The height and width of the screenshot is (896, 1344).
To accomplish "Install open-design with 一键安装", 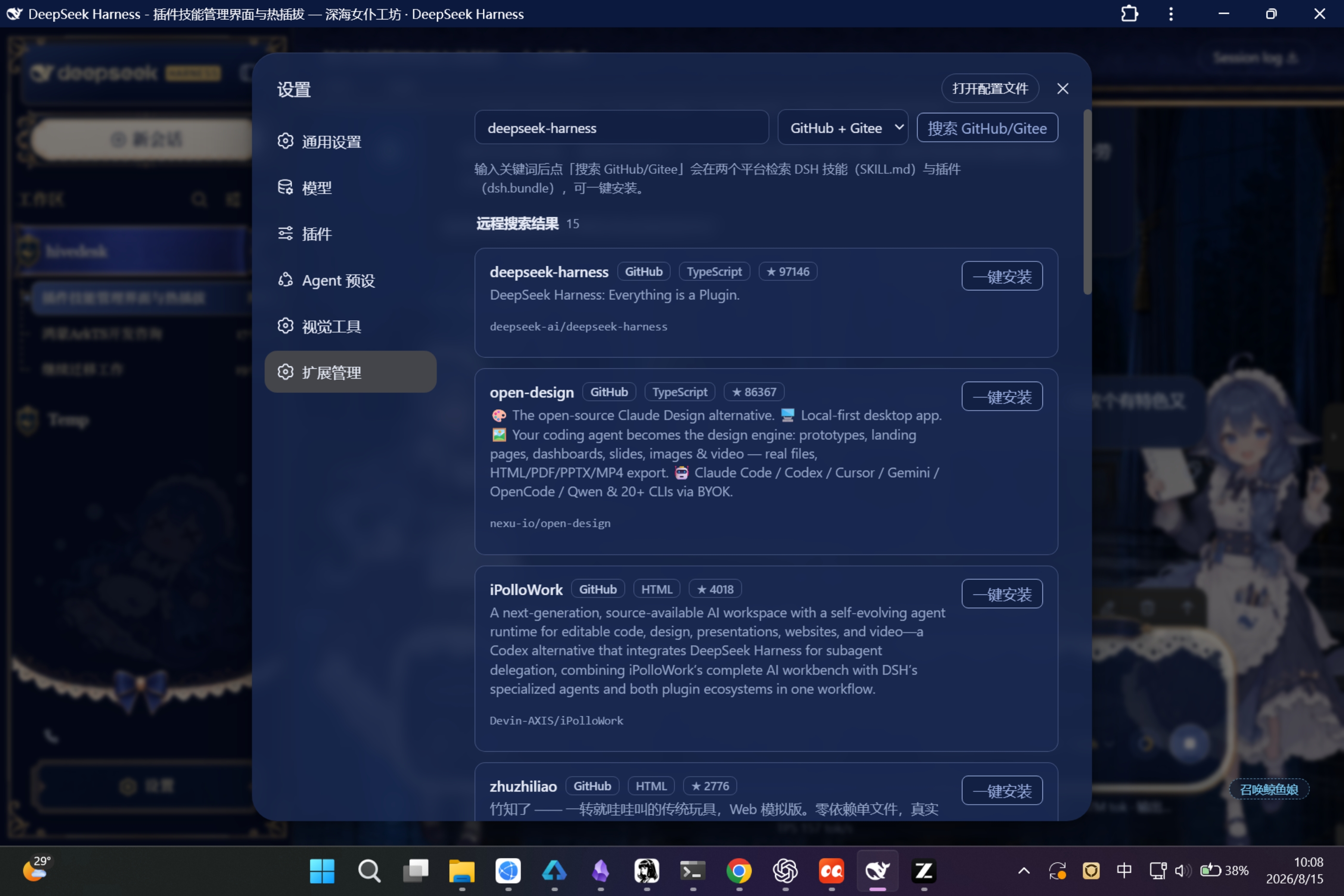I will pyautogui.click(x=1002, y=397).
